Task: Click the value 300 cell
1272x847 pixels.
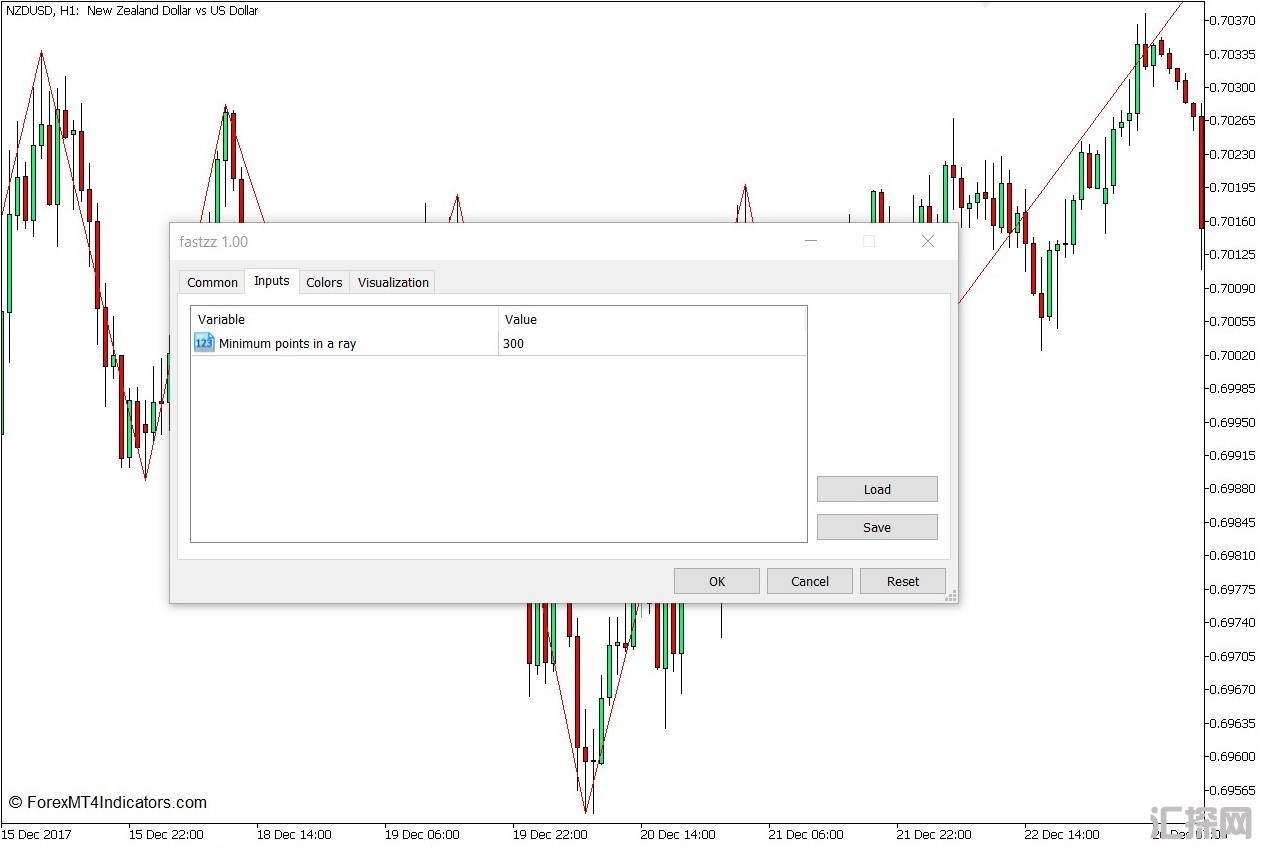Action: pos(650,343)
